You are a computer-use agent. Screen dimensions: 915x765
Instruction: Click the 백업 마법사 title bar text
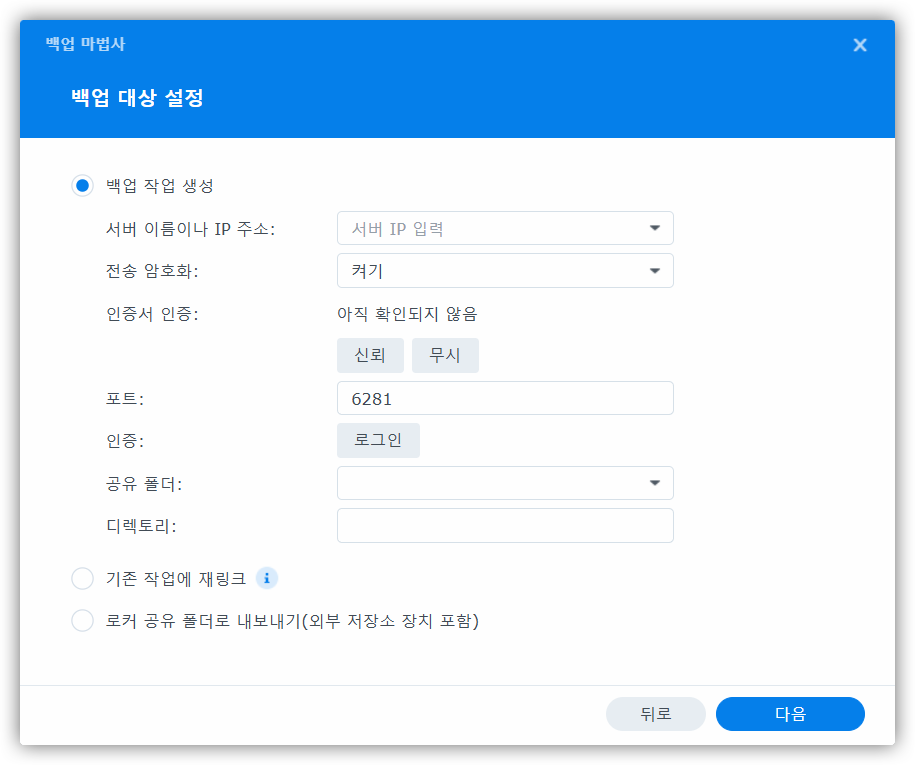click(x=85, y=44)
